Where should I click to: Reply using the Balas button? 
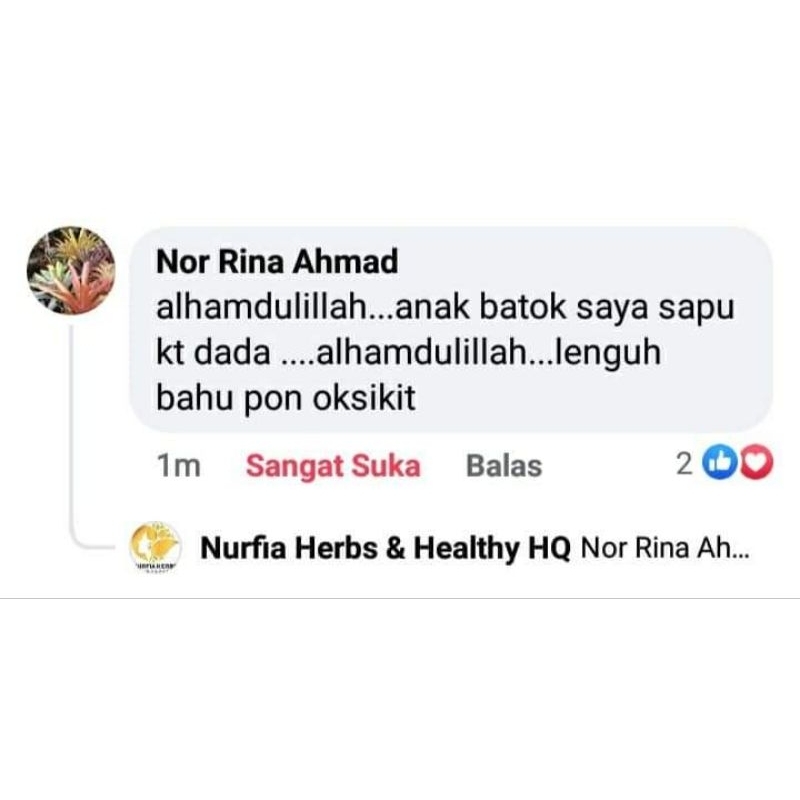click(x=504, y=466)
